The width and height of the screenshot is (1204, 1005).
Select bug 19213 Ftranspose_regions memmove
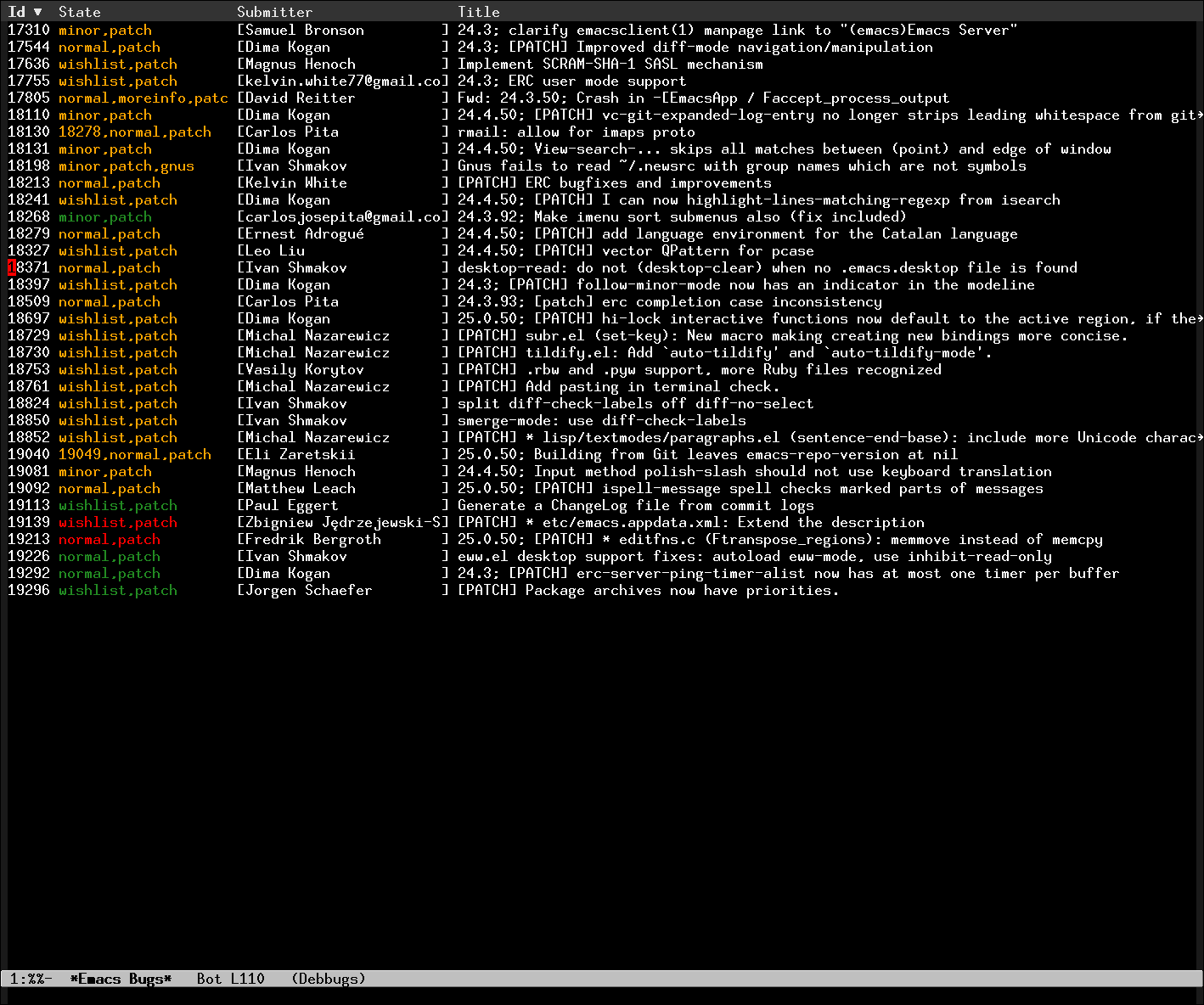pos(602,539)
